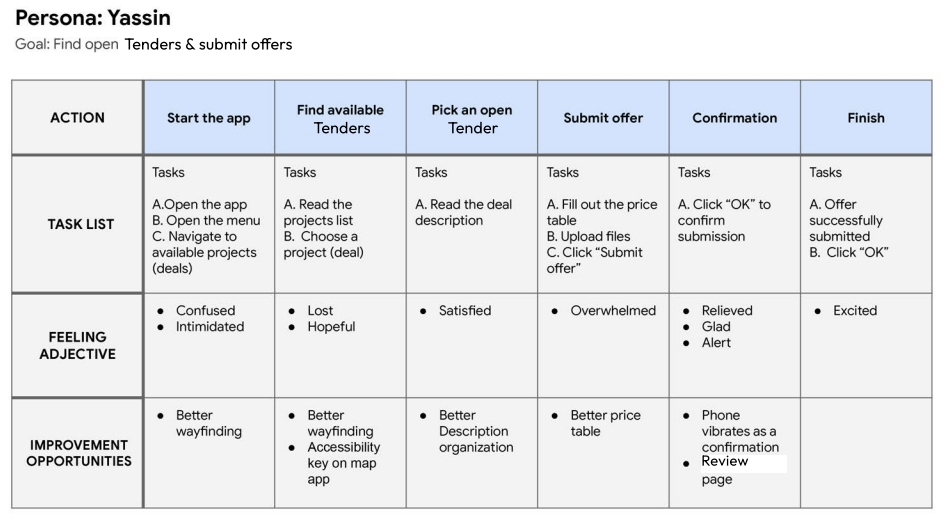Click the "Finish" column header
The height and width of the screenshot is (523, 944).
pyautogui.click(x=865, y=118)
